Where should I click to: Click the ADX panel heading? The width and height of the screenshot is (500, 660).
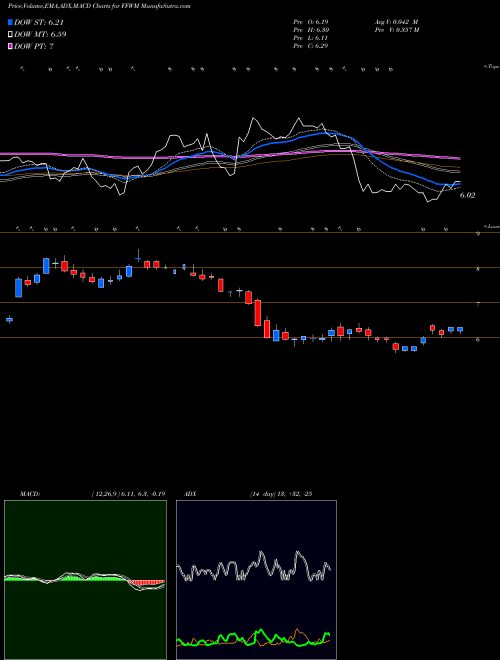point(190,494)
